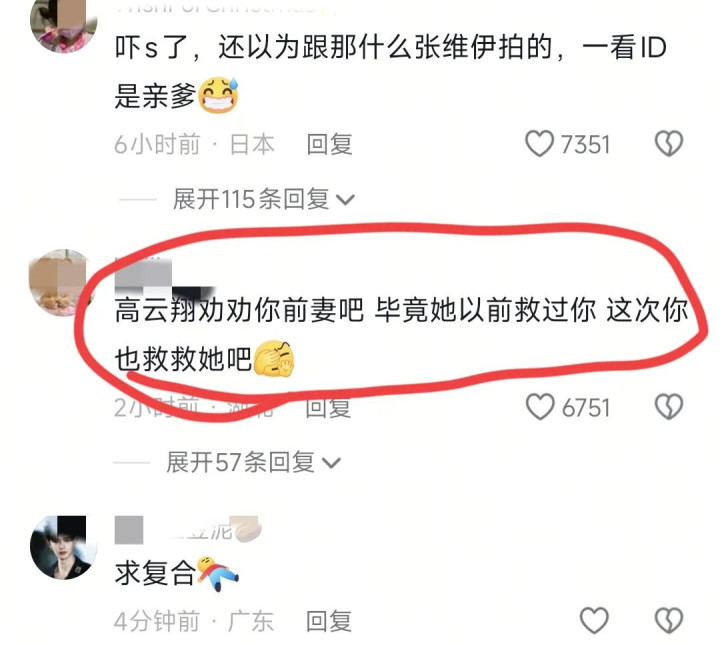
Task: Reply to the 高云翔 comment
Action: coord(328,408)
